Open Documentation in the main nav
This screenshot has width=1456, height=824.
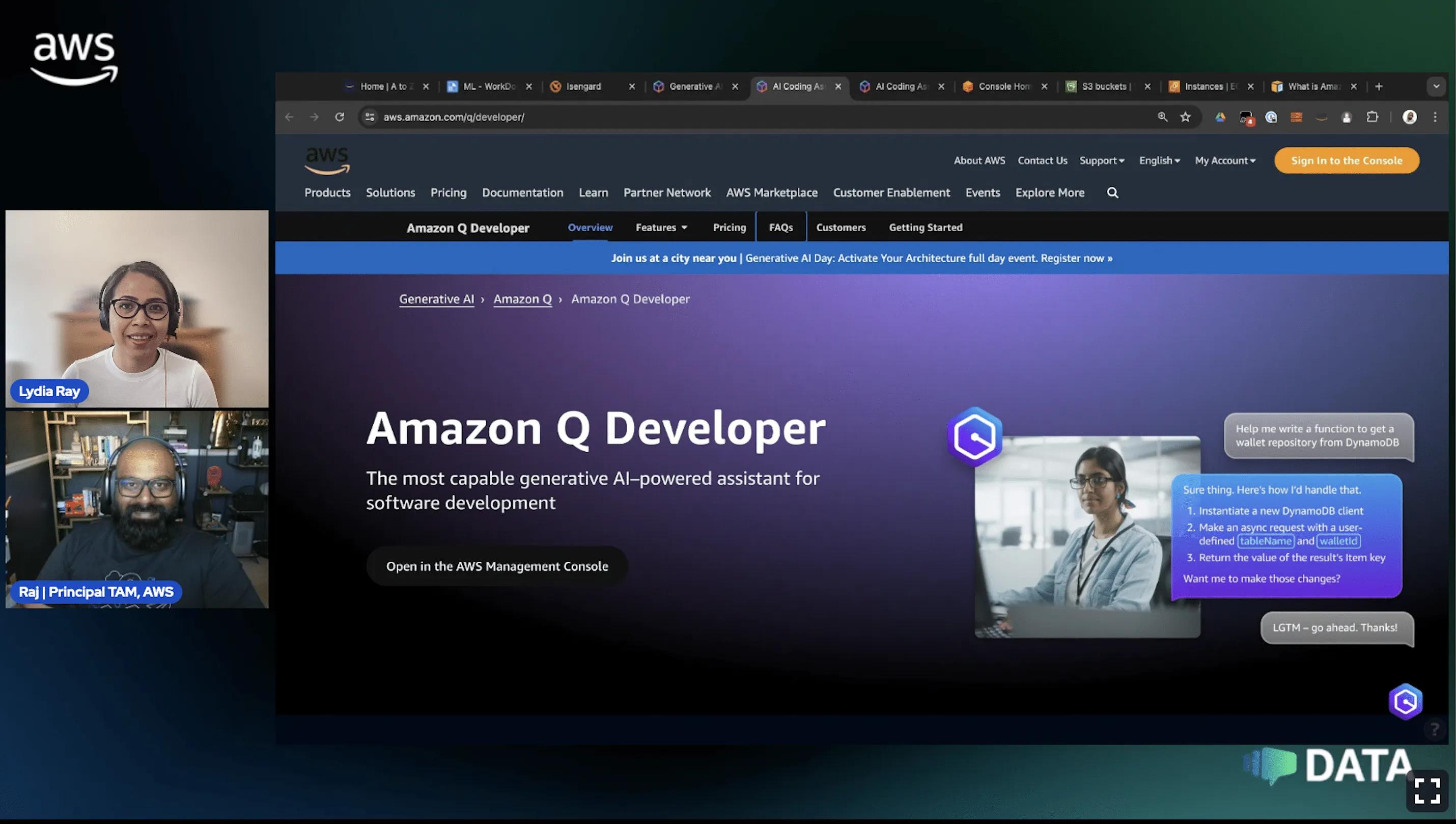523,193
